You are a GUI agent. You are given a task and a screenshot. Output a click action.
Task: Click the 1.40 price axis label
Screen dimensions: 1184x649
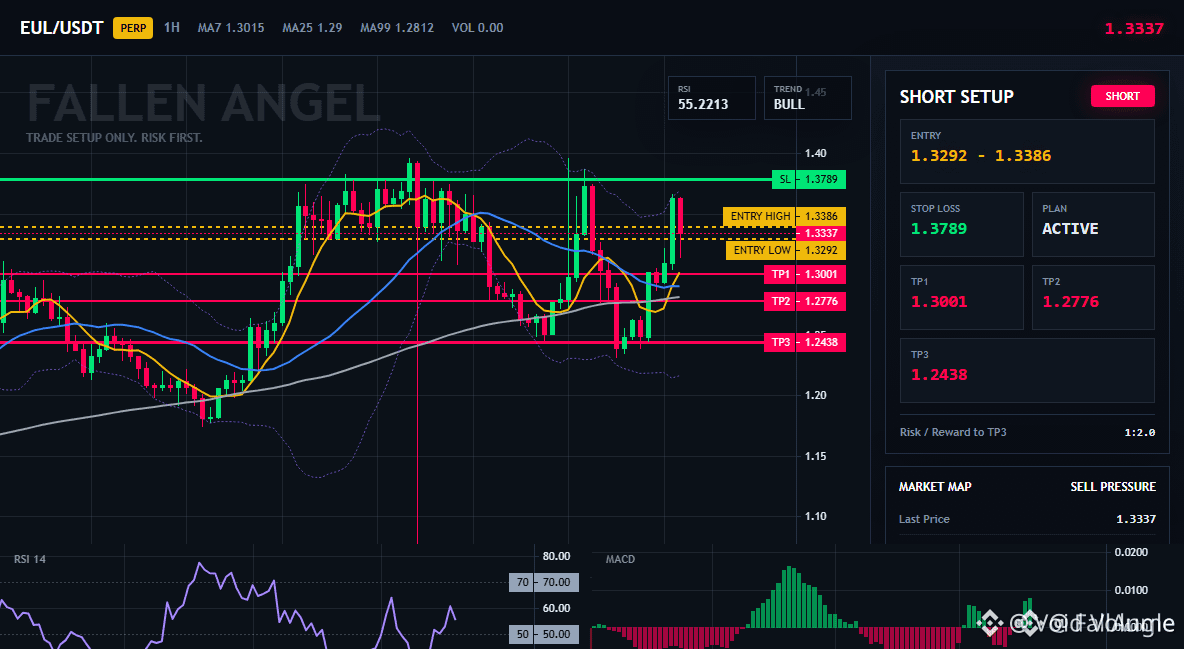[x=816, y=153]
